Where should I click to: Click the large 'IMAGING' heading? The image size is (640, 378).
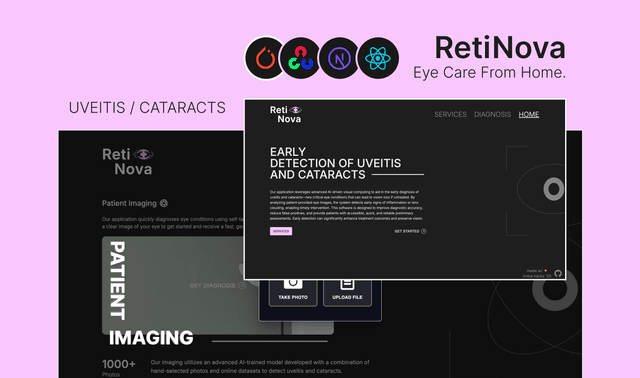(x=151, y=338)
